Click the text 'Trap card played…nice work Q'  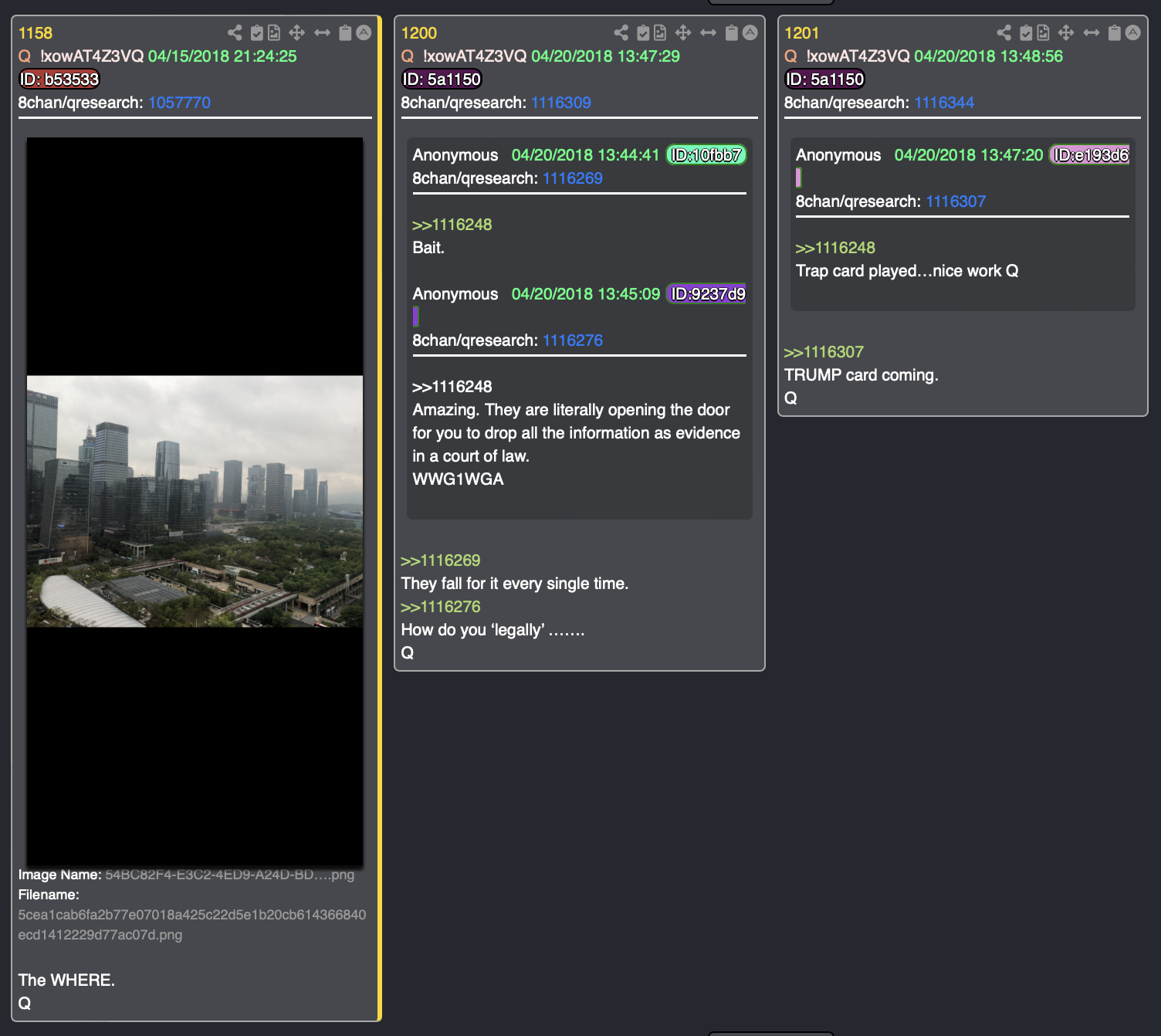tap(907, 271)
